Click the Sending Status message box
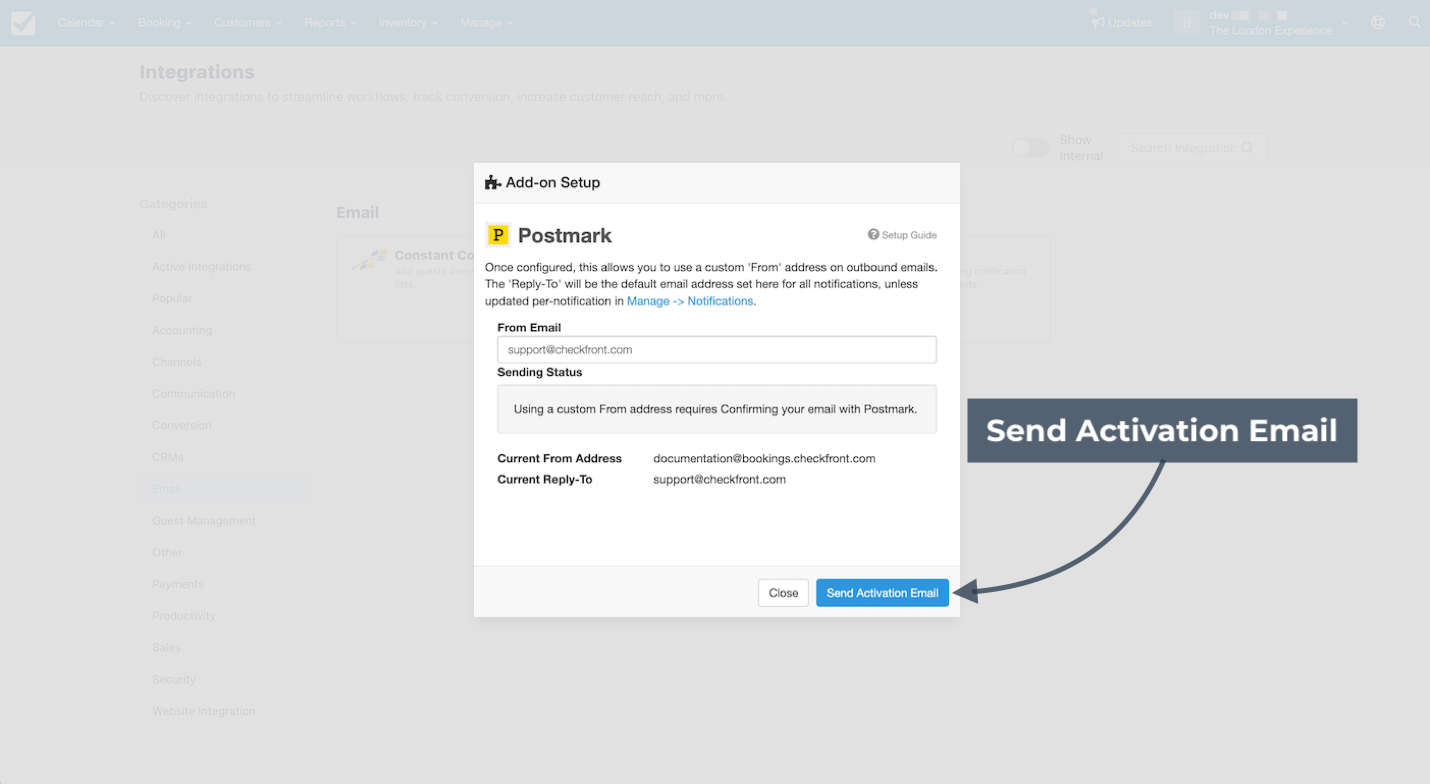The image size is (1430, 784). click(717, 409)
